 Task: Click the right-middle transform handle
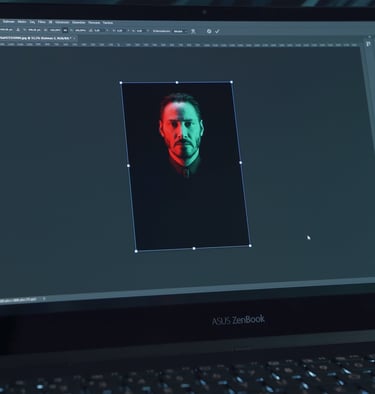click(x=241, y=163)
